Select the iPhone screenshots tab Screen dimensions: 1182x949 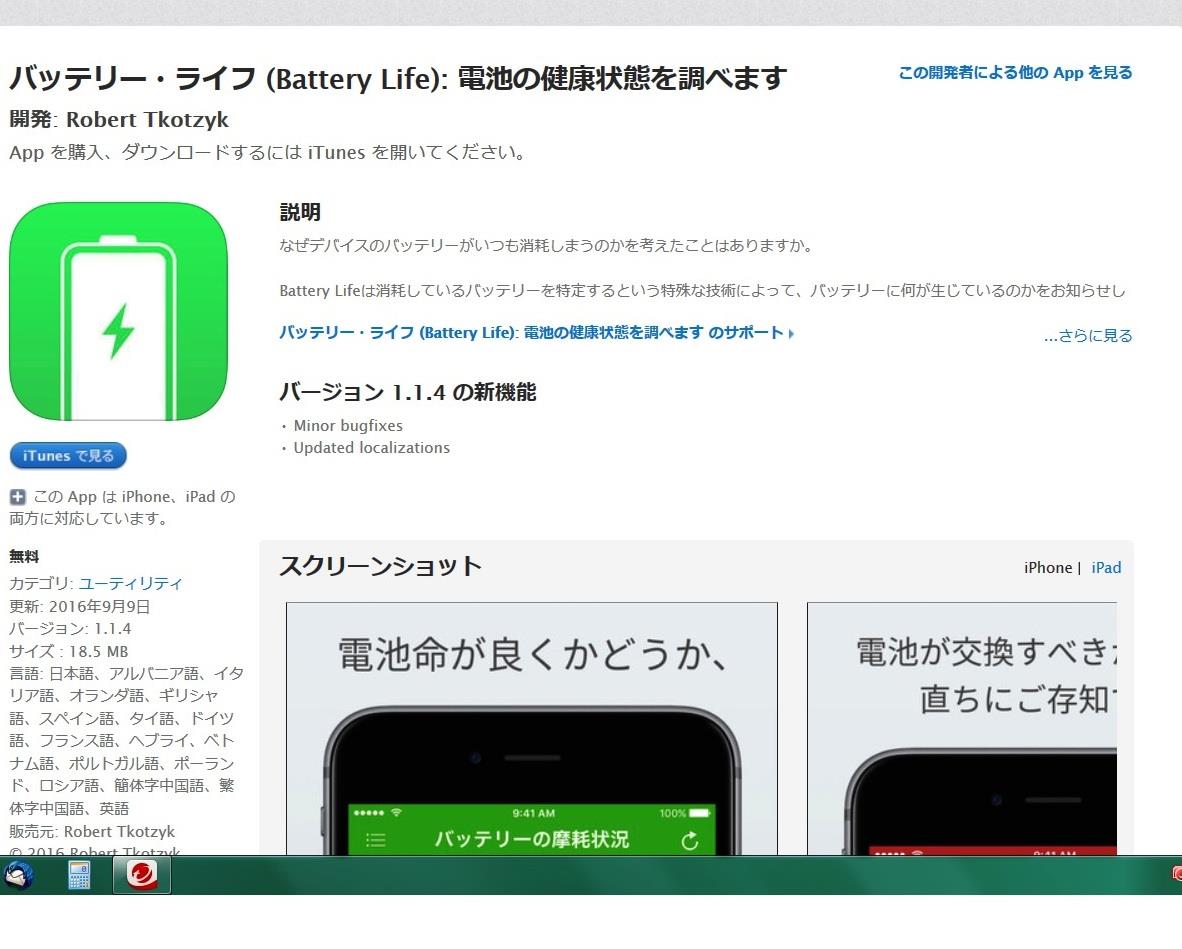point(1048,568)
